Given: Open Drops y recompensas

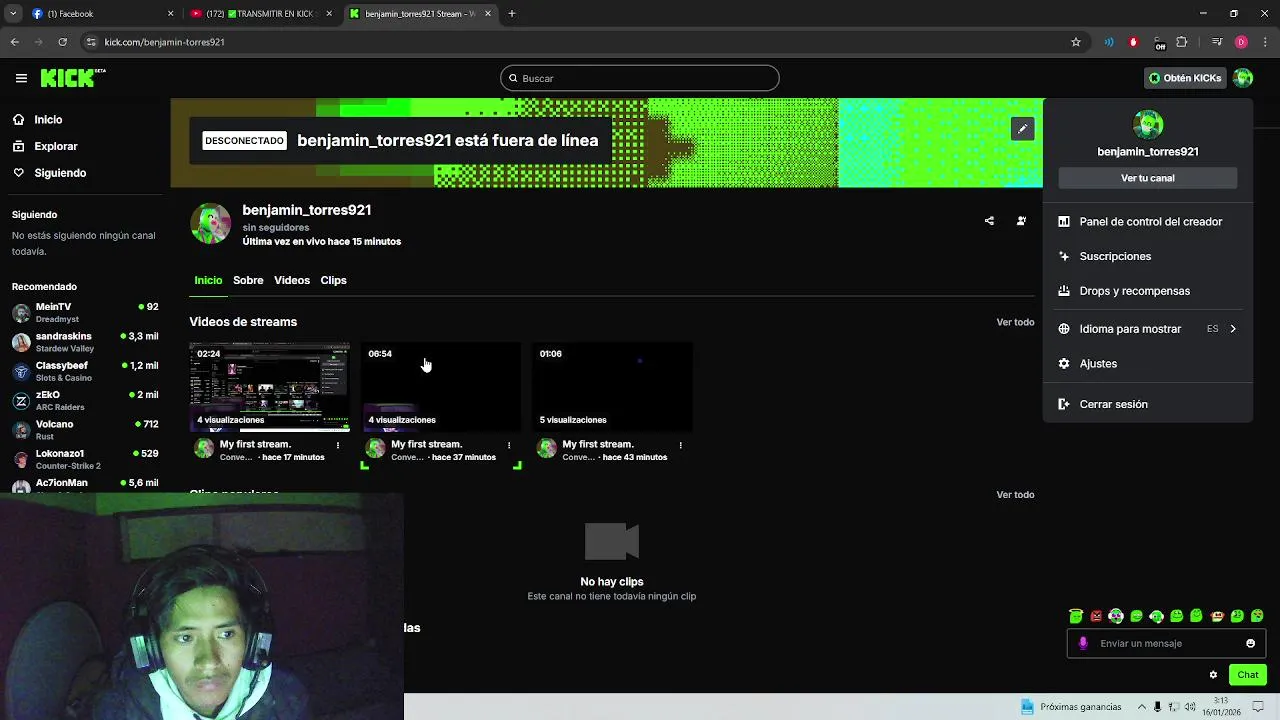Looking at the screenshot, I should pyautogui.click(x=1147, y=291).
